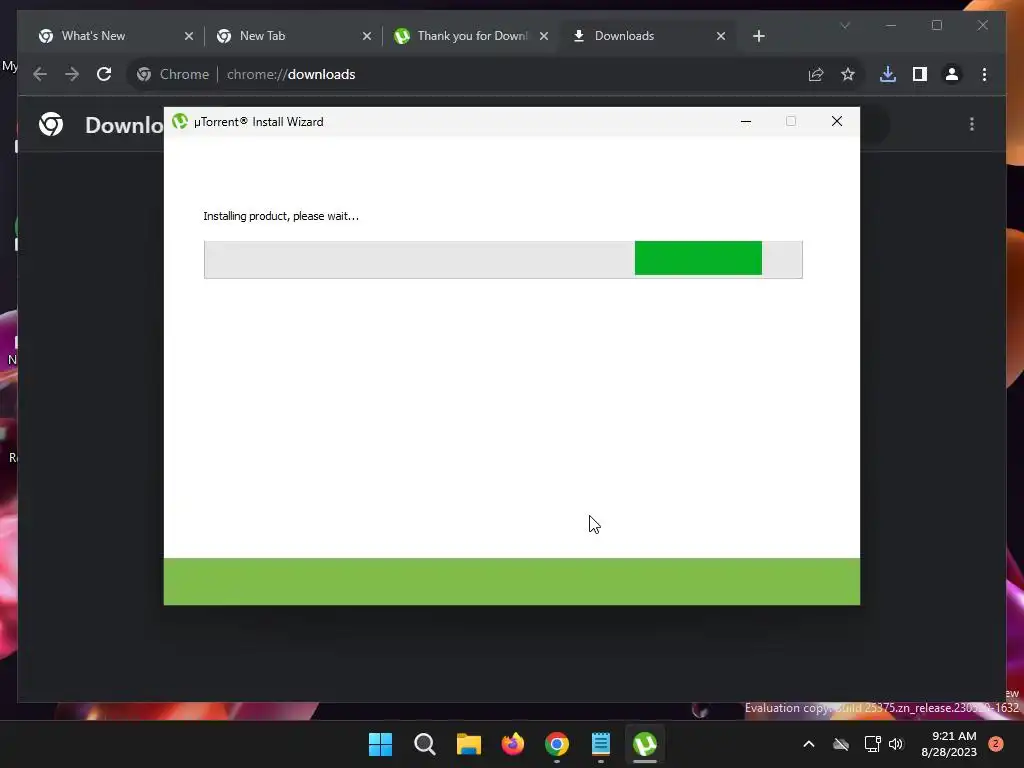Reload the downloads page

(x=104, y=74)
